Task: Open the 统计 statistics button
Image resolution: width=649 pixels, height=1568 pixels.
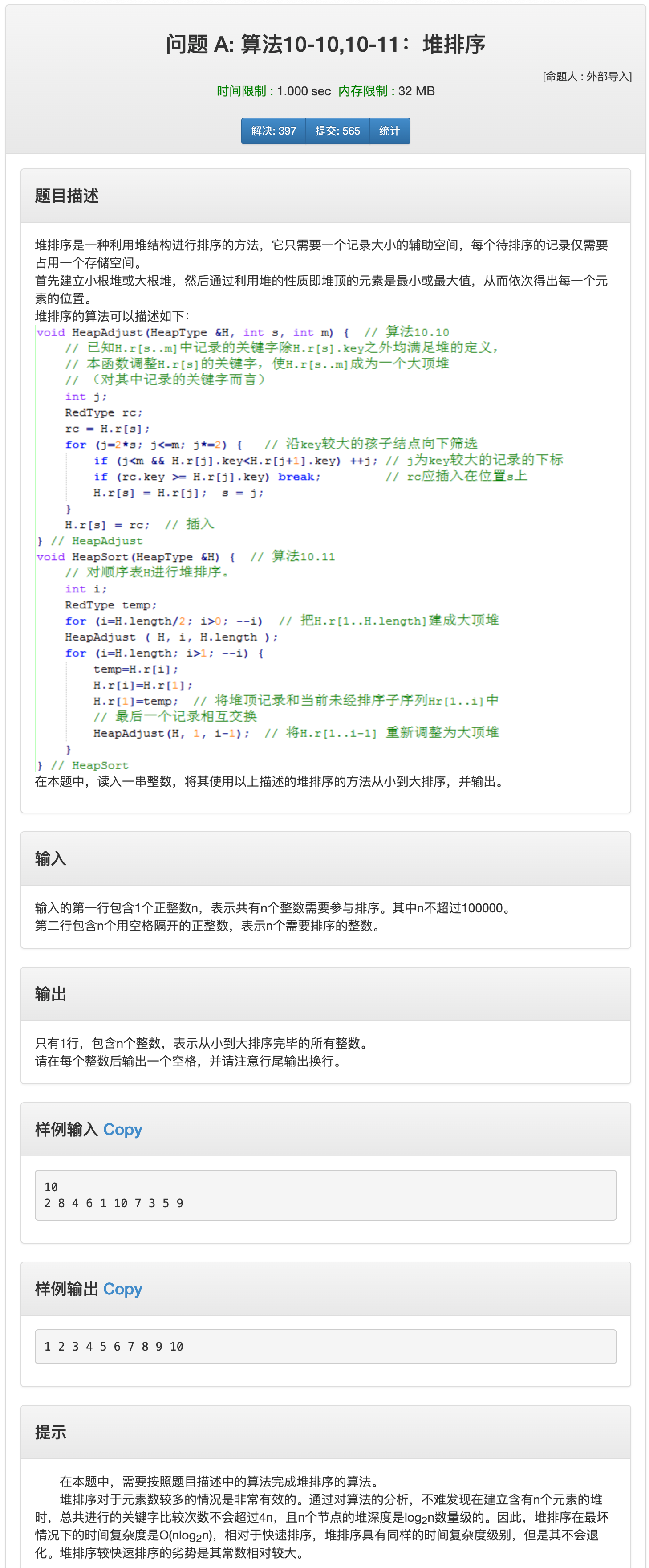Action: coord(390,131)
